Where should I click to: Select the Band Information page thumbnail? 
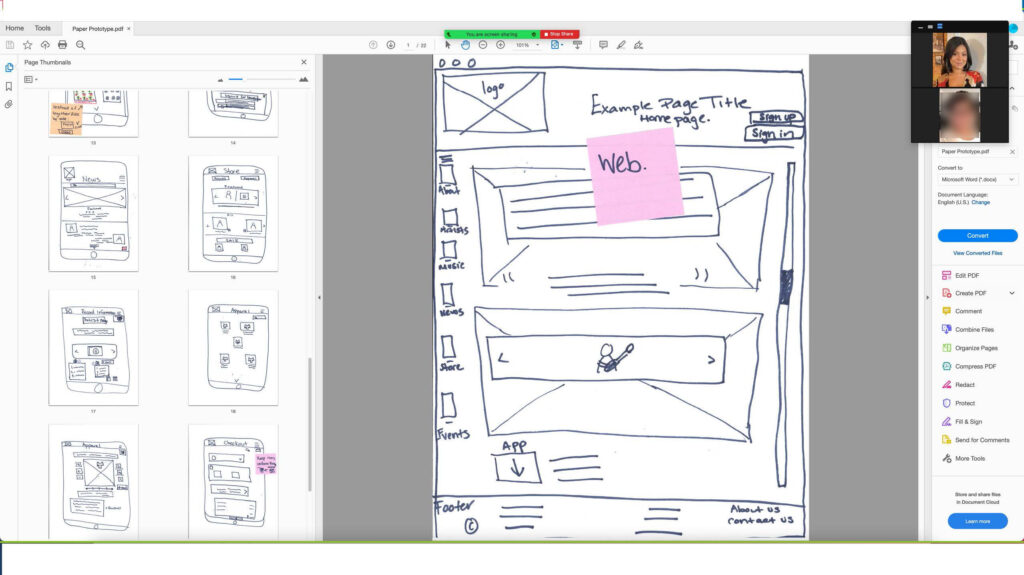pyautogui.click(x=93, y=348)
